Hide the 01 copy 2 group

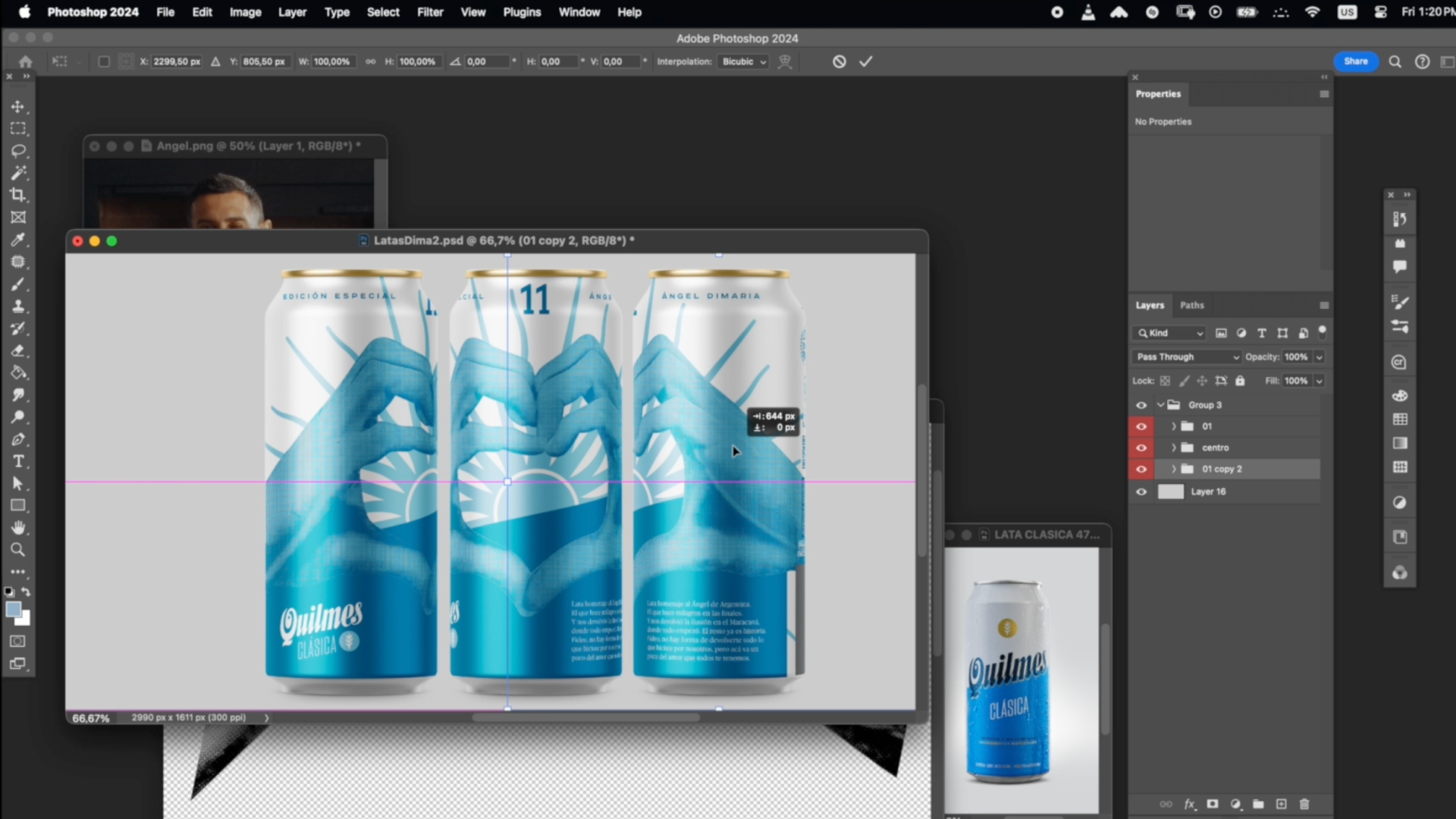tap(1141, 469)
